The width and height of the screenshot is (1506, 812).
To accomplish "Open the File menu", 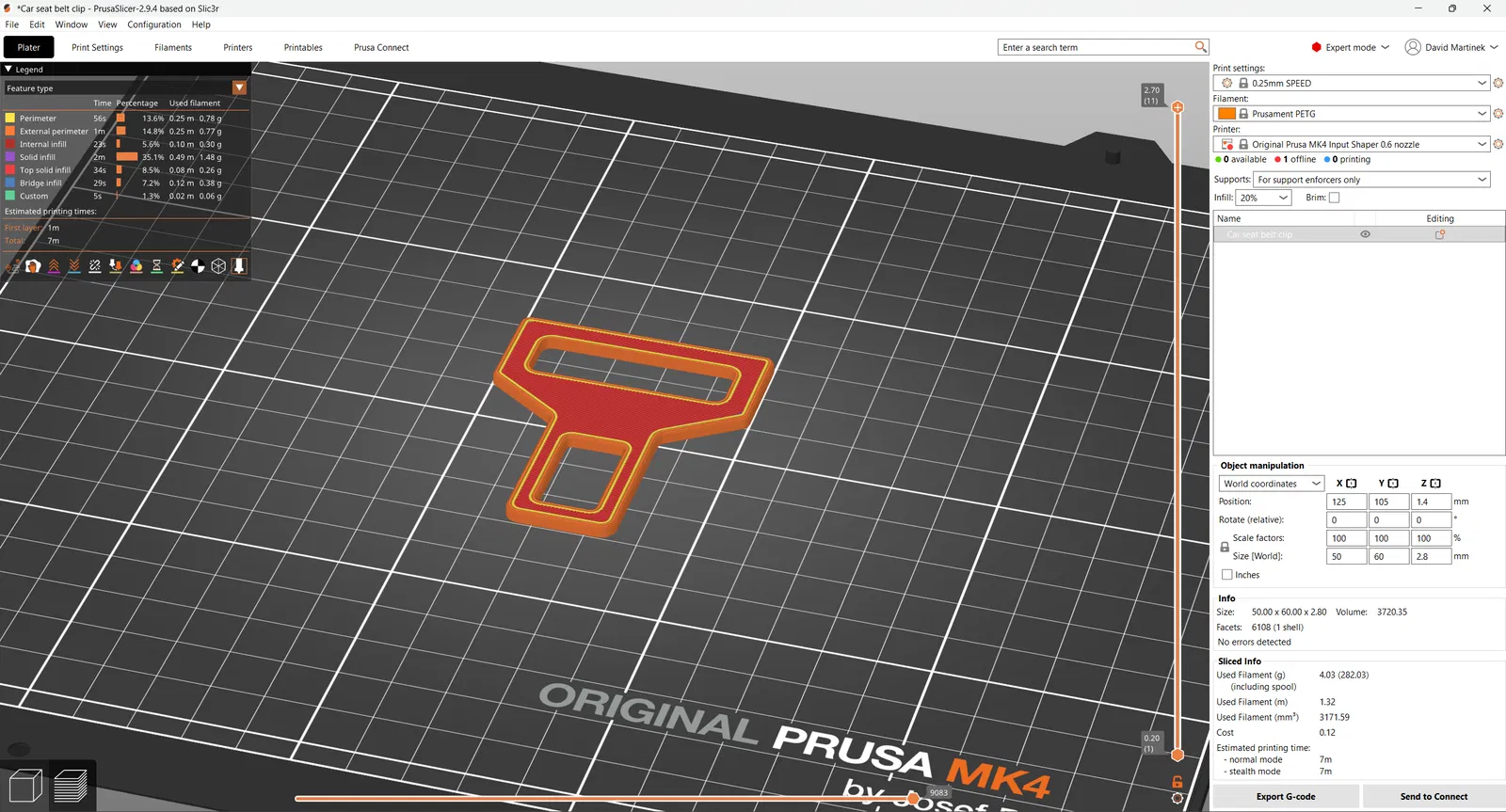I will (x=12, y=24).
